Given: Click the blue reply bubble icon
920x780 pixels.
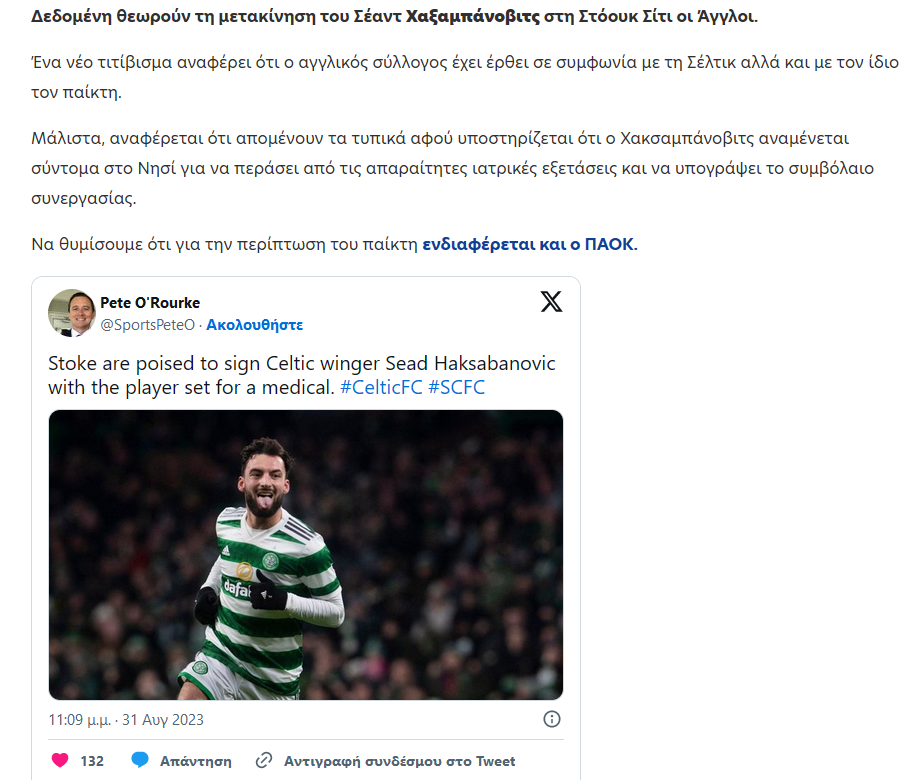Looking at the screenshot, I should click(140, 760).
